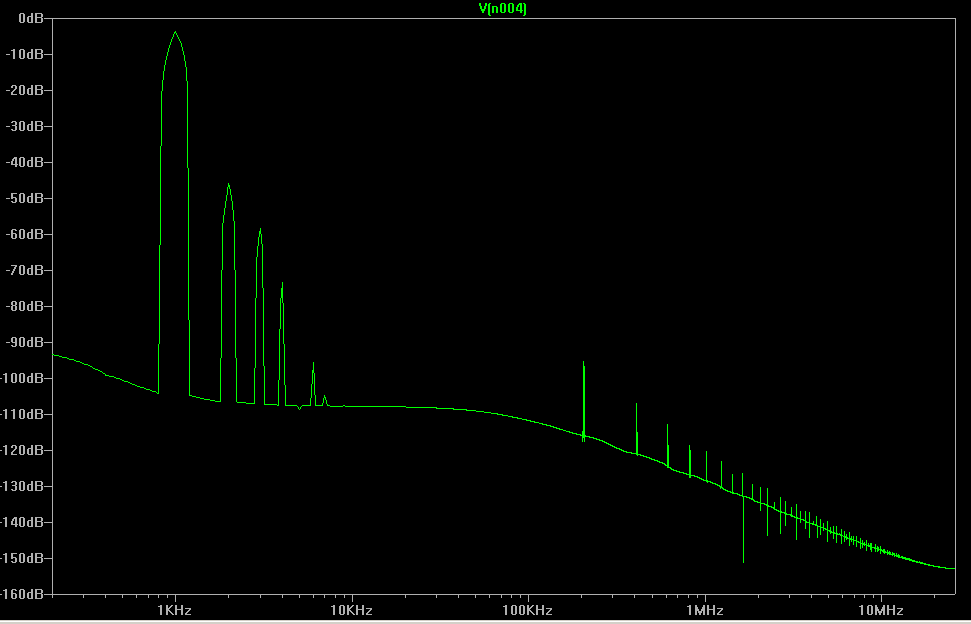The height and width of the screenshot is (624, 971).
Task: Click the -20dB axis label
Action: 25,90
